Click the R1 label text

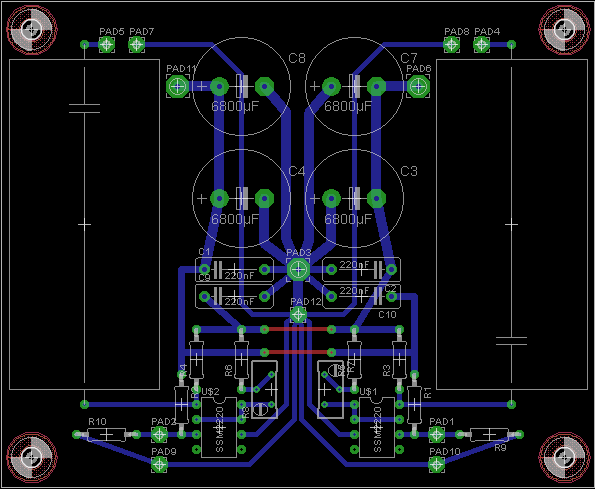coord(428,393)
